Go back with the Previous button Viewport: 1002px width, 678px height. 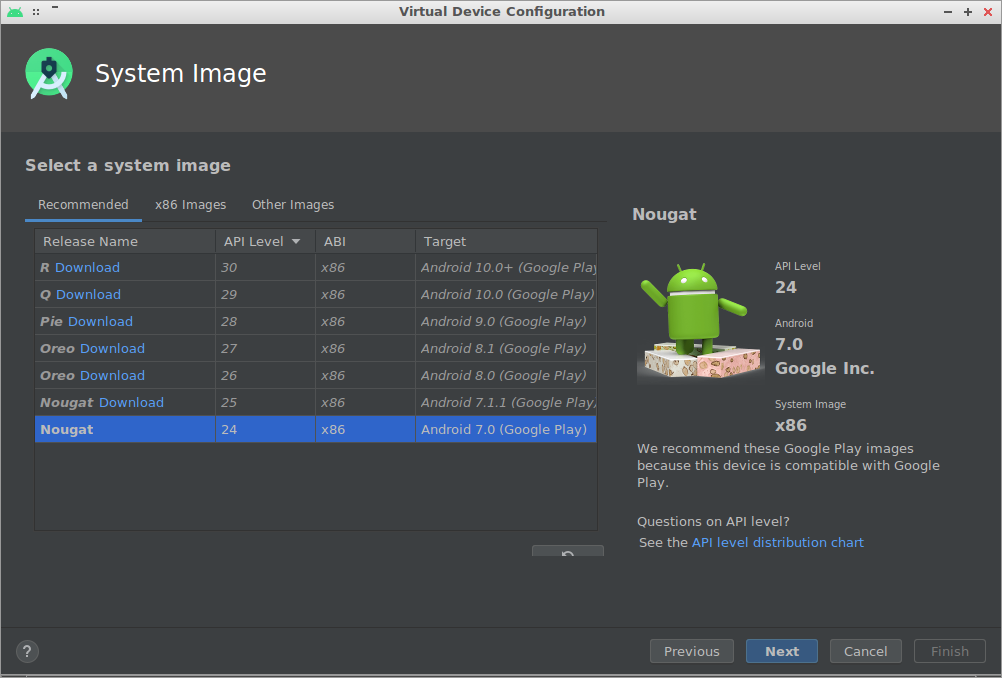tap(691, 651)
